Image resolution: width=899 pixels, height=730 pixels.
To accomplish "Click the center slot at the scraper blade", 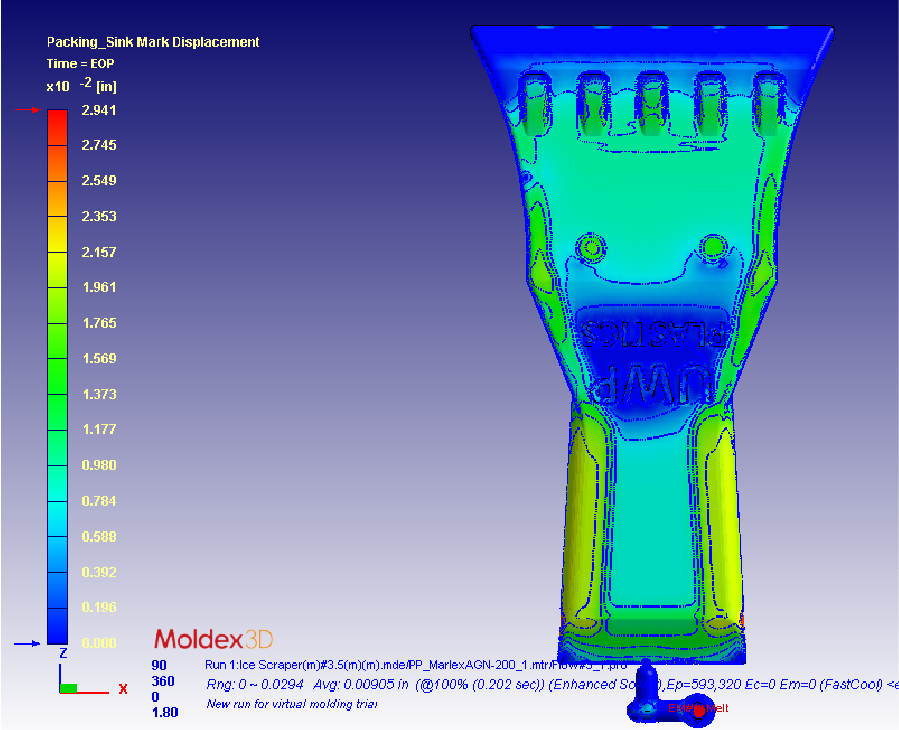I will [x=651, y=104].
